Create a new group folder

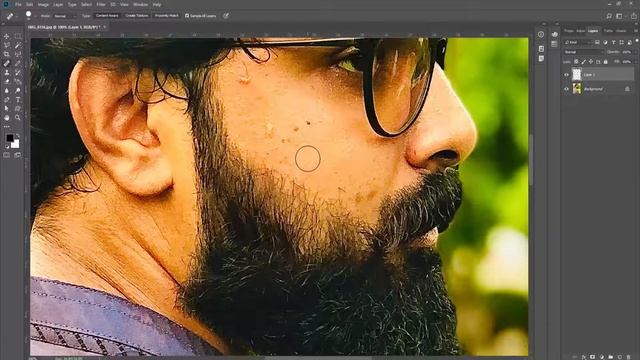click(611, 357)
